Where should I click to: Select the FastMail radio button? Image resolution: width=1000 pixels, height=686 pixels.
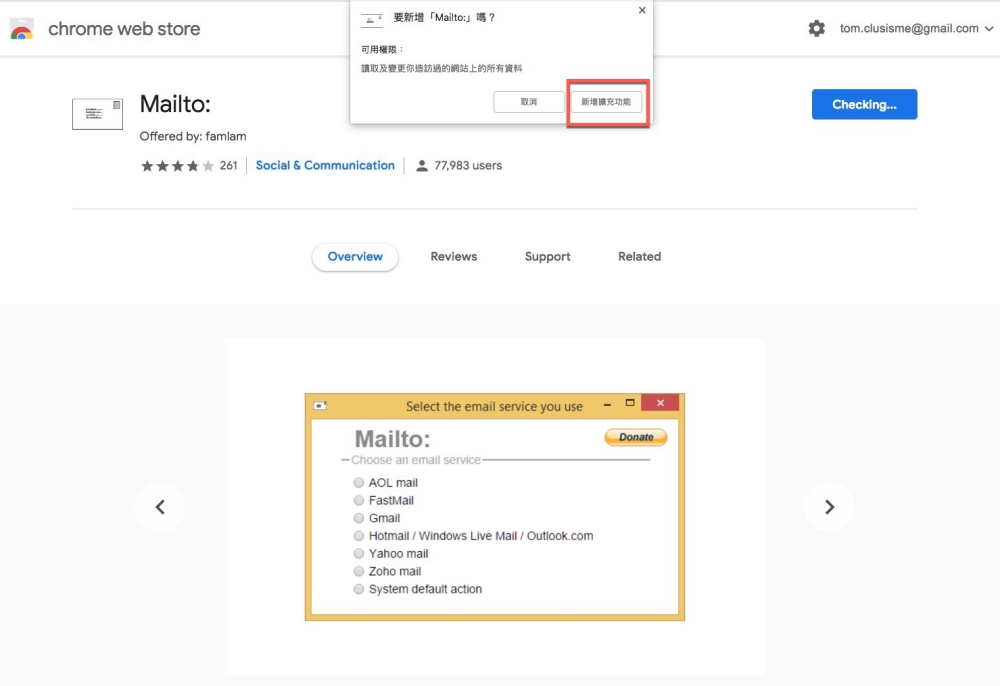[x=359, y=500]
